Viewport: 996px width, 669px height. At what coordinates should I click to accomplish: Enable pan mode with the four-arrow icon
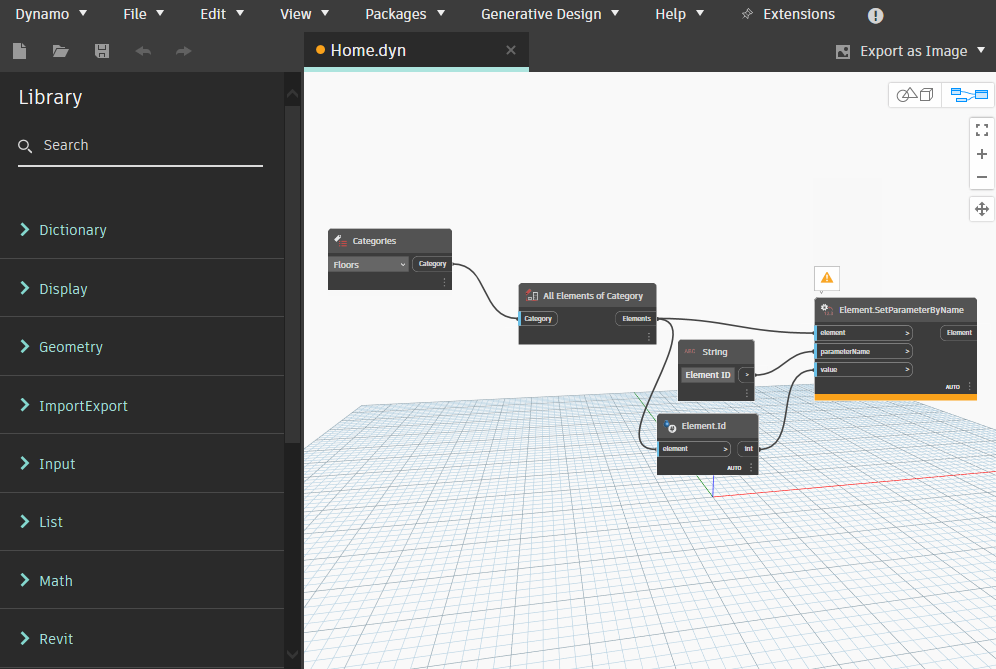[981, 209]
